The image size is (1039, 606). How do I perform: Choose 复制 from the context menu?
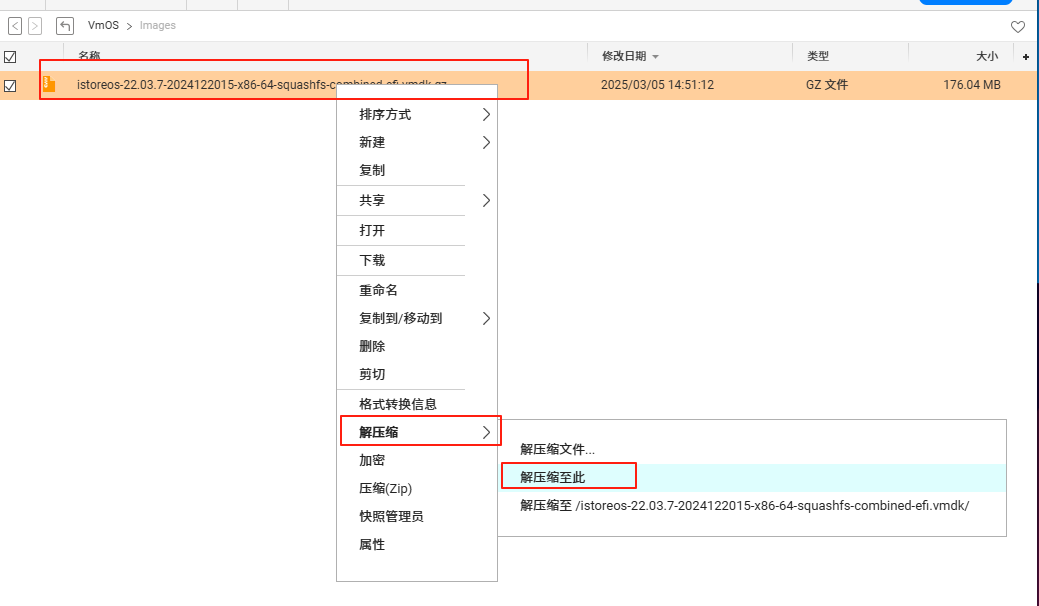(417, 170)
